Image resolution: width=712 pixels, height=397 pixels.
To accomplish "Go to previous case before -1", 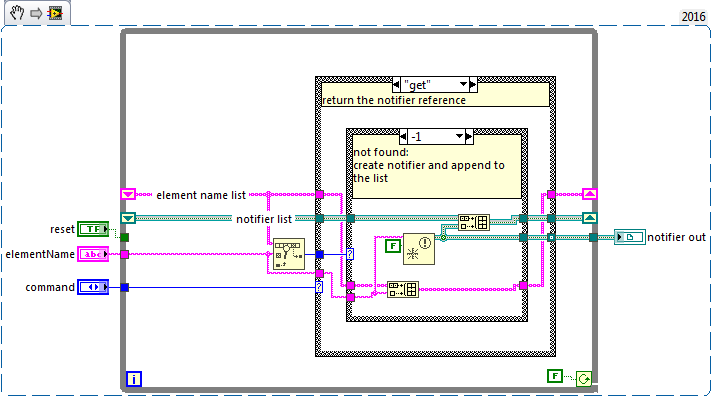I will click(404, 136).
